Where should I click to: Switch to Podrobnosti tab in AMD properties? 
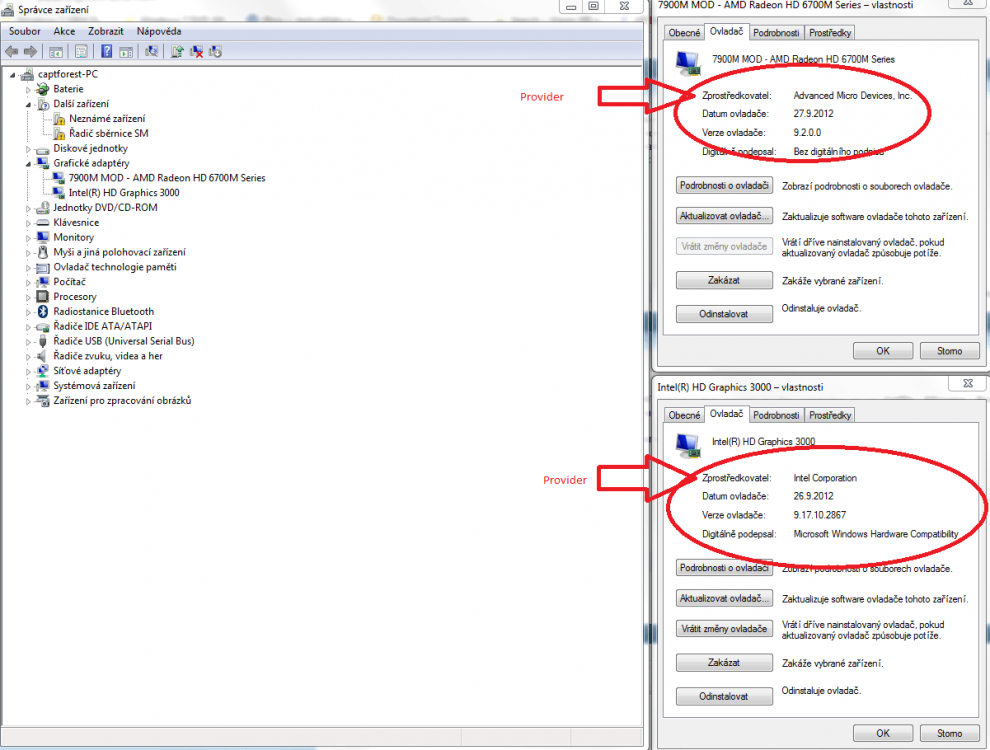point(776,33)
